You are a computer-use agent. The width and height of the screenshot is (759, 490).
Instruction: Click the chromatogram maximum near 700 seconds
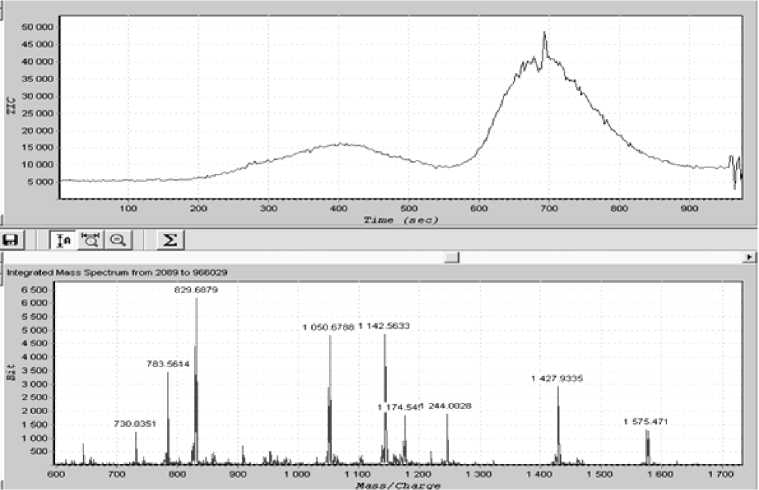tap(545, 34)
